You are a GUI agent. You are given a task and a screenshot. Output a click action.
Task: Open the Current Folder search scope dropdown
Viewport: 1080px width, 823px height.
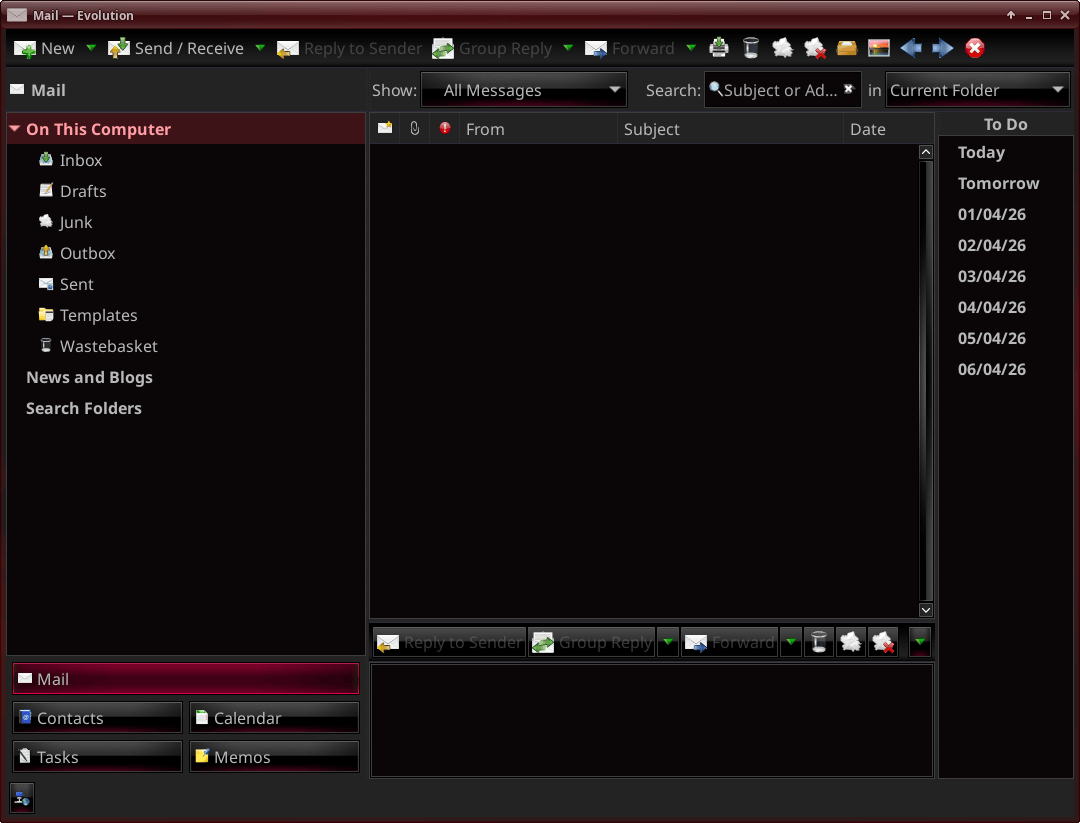[977, 90]
